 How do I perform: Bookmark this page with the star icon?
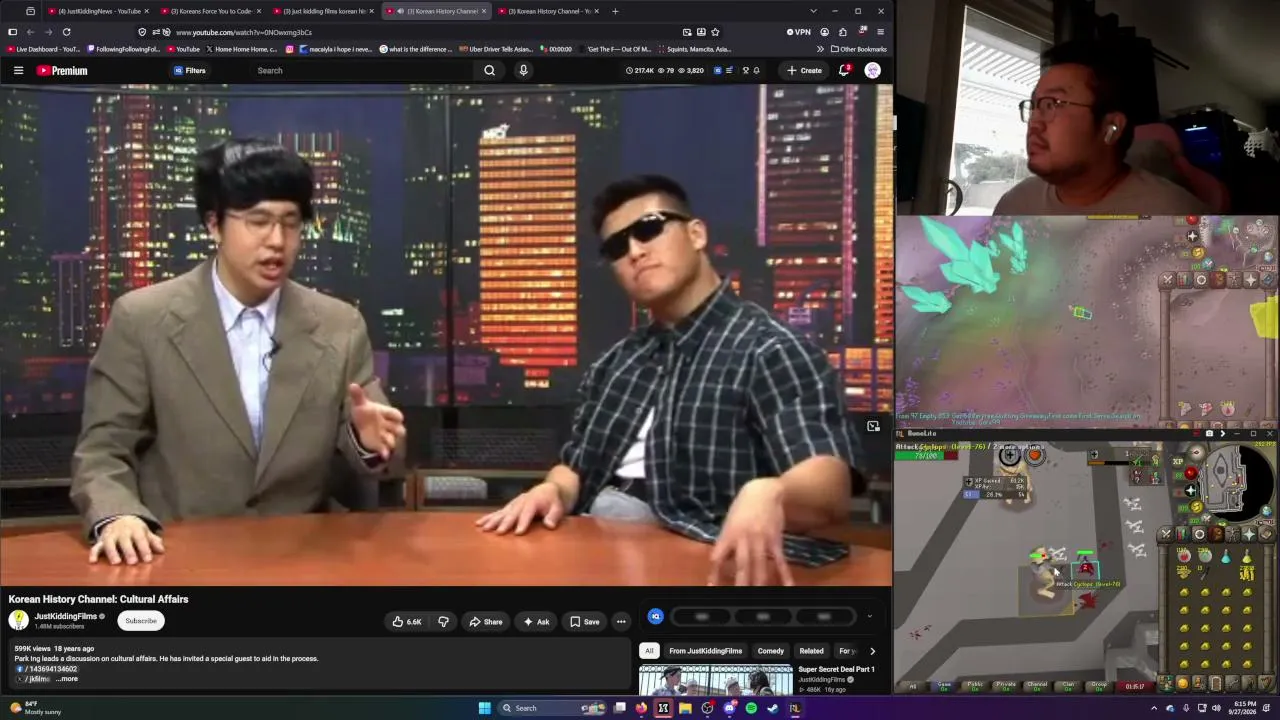tap(715, 32)
